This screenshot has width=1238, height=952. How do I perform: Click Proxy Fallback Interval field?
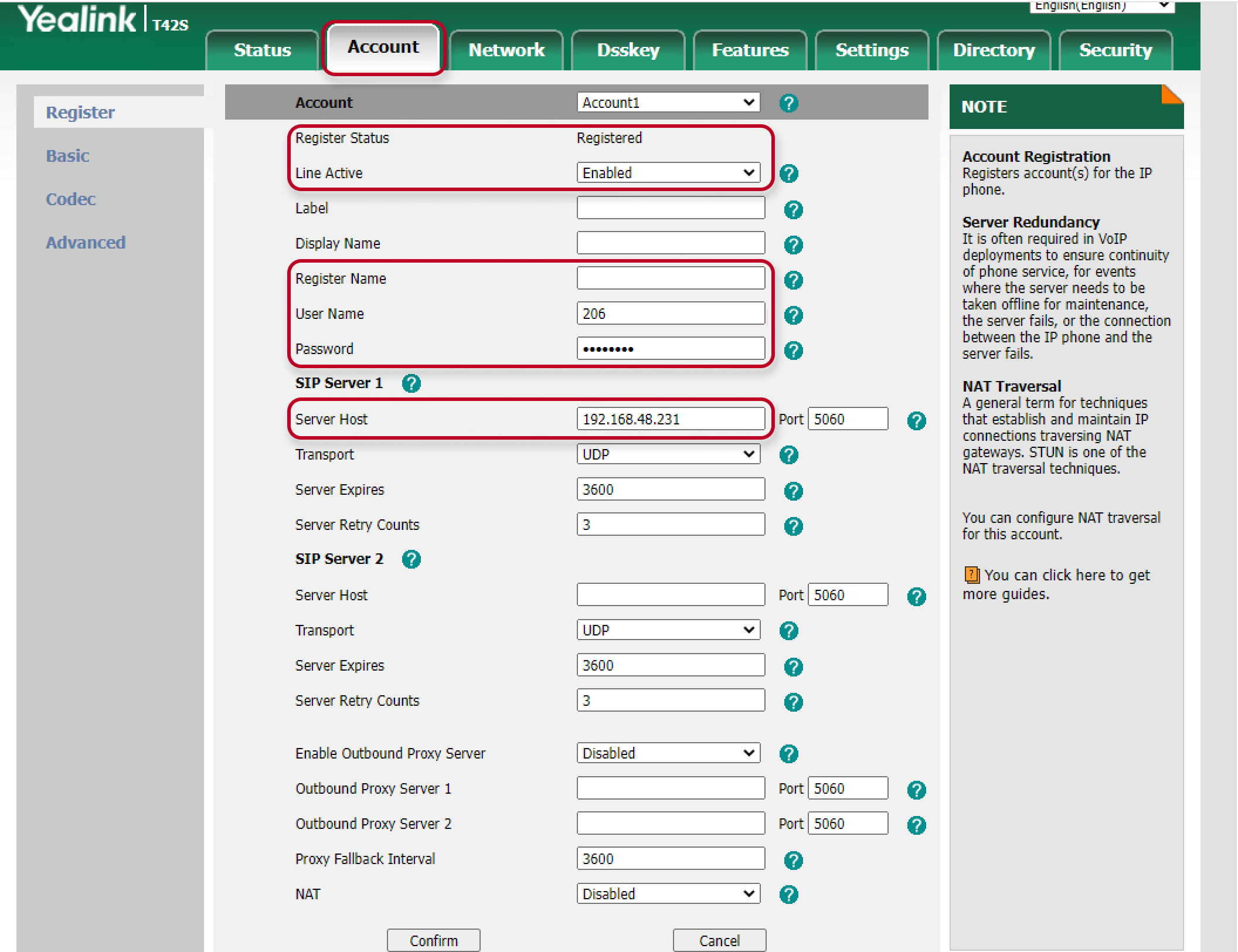671,859
